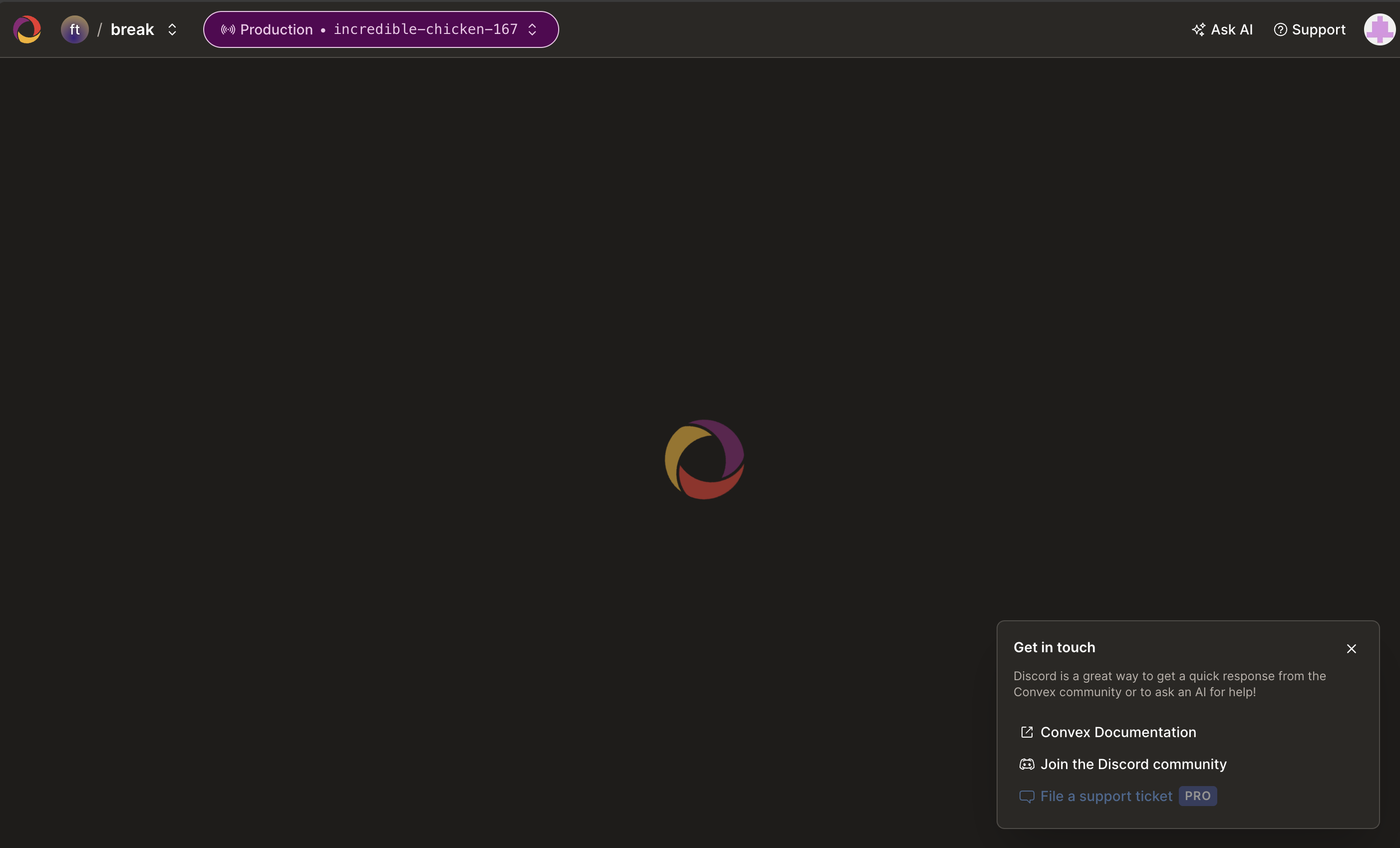Click the Convex logo in top bar

[x=26, y=29]
